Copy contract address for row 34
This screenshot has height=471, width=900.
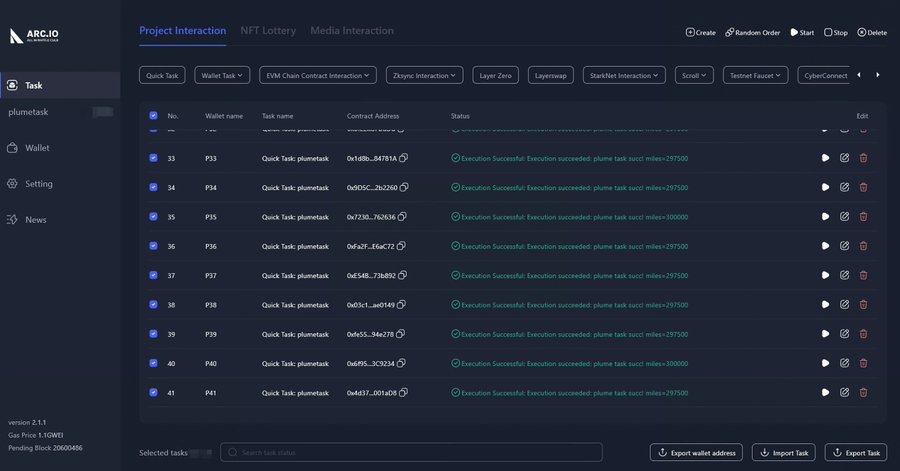(x=404, y=188)
